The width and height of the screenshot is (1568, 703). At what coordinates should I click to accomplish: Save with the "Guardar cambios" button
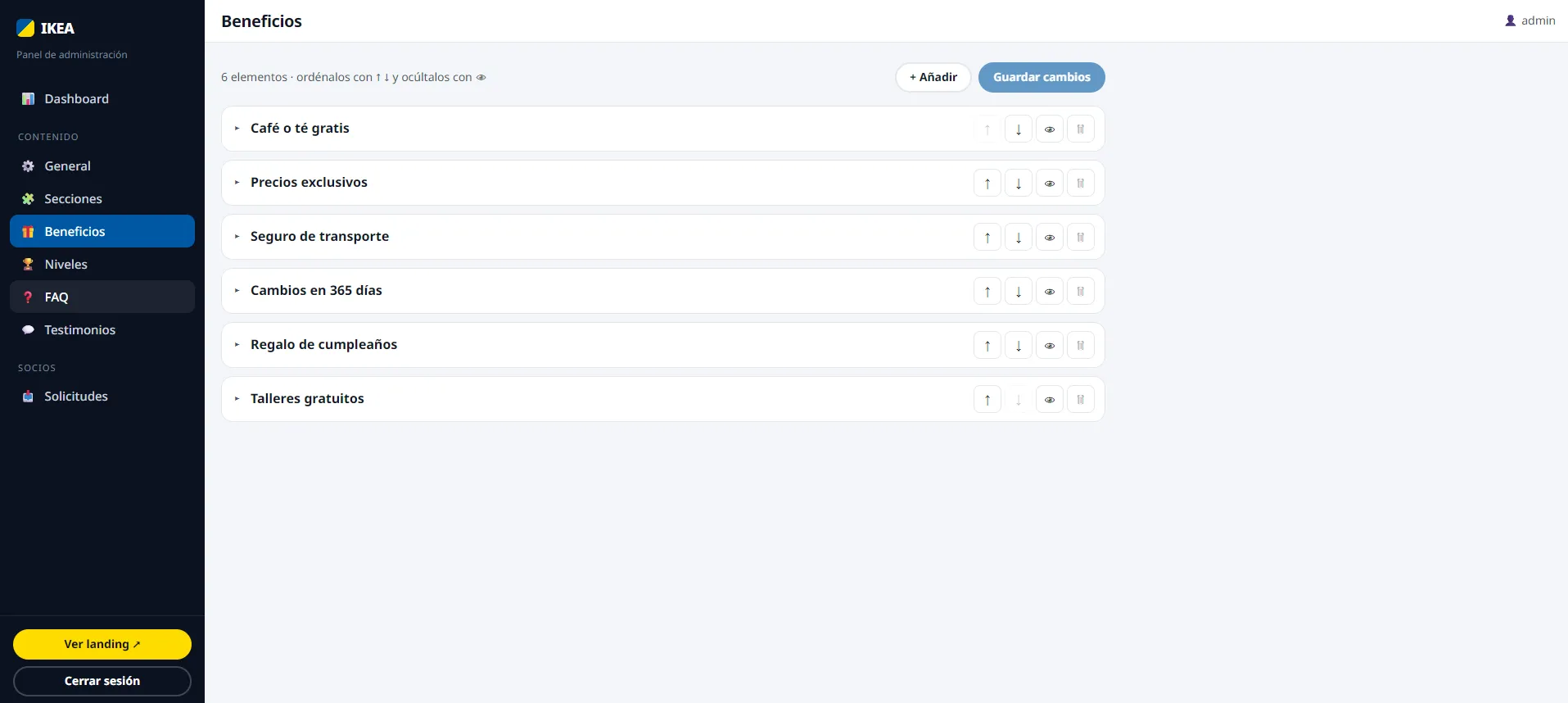pos(1042,77)
